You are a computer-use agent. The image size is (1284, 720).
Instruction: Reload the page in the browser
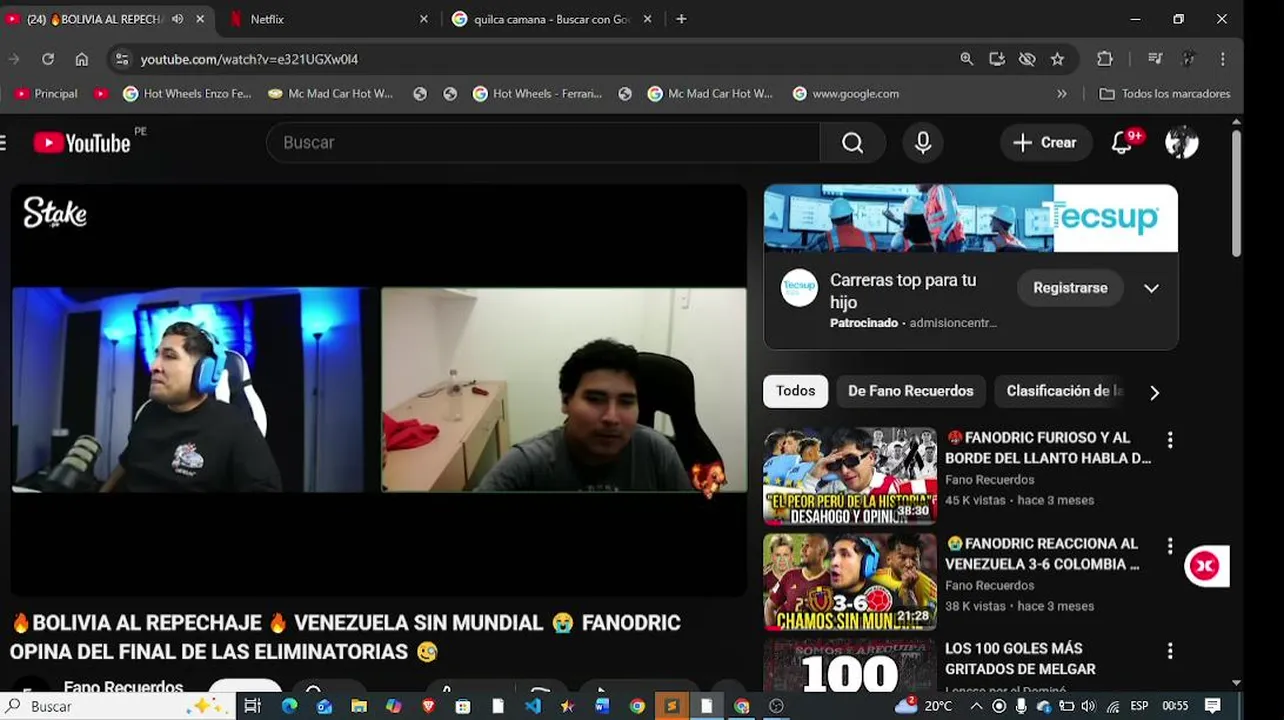(x=47, y=59)
